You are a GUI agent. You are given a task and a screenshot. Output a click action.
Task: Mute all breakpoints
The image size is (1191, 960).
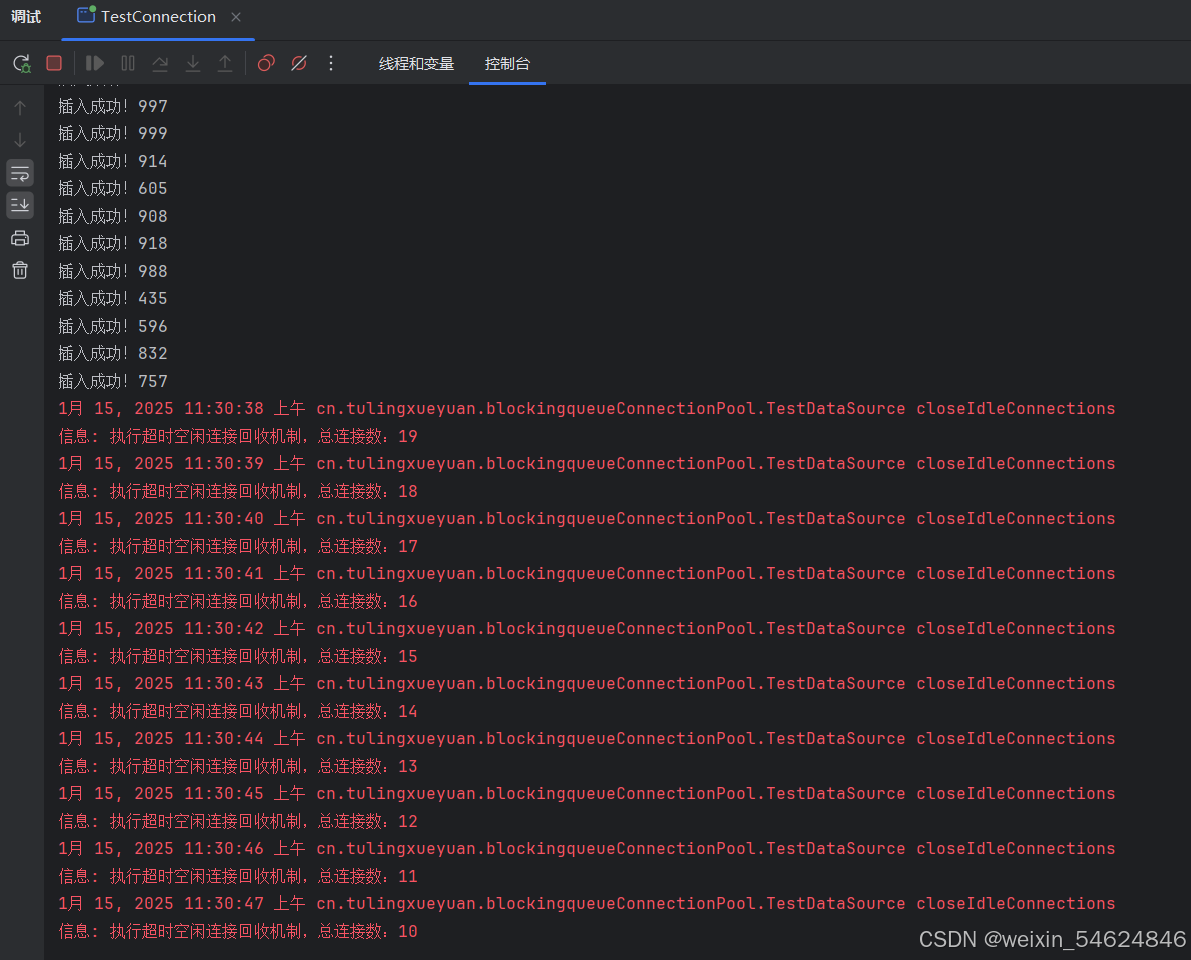299,63
